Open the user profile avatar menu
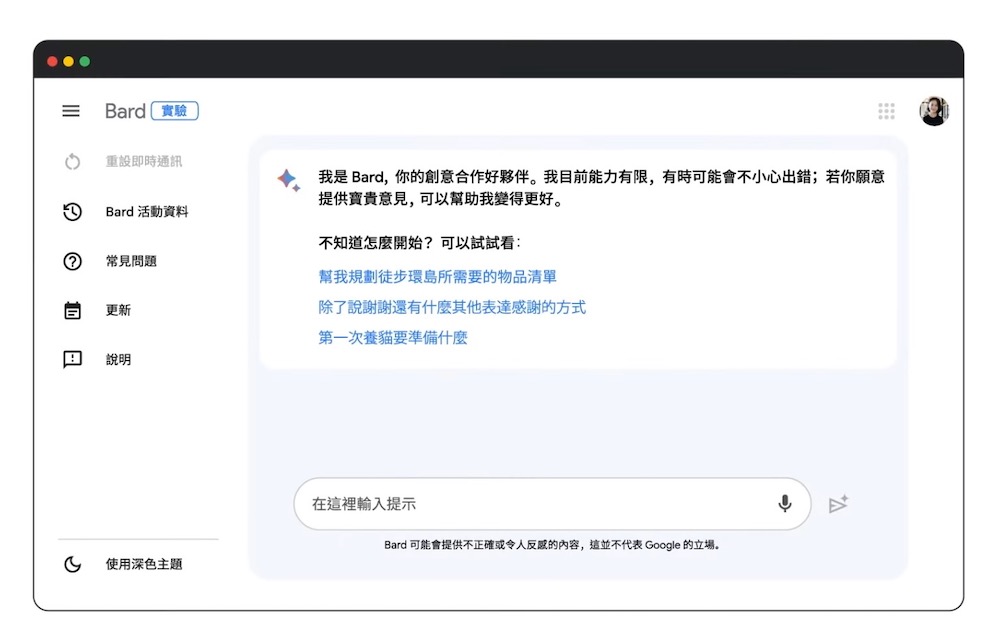 [933, 111]
